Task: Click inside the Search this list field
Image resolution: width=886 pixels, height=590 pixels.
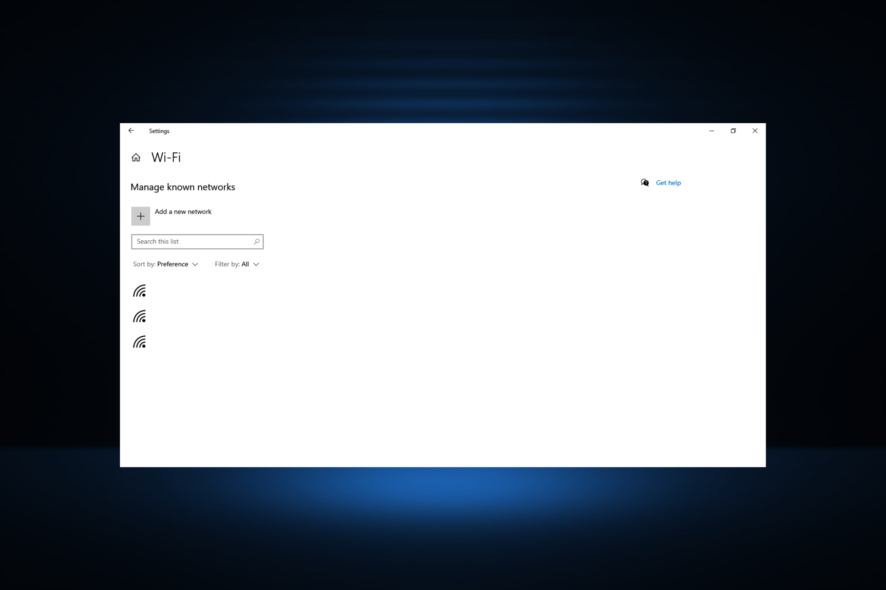Action: (x=190, y=241)
